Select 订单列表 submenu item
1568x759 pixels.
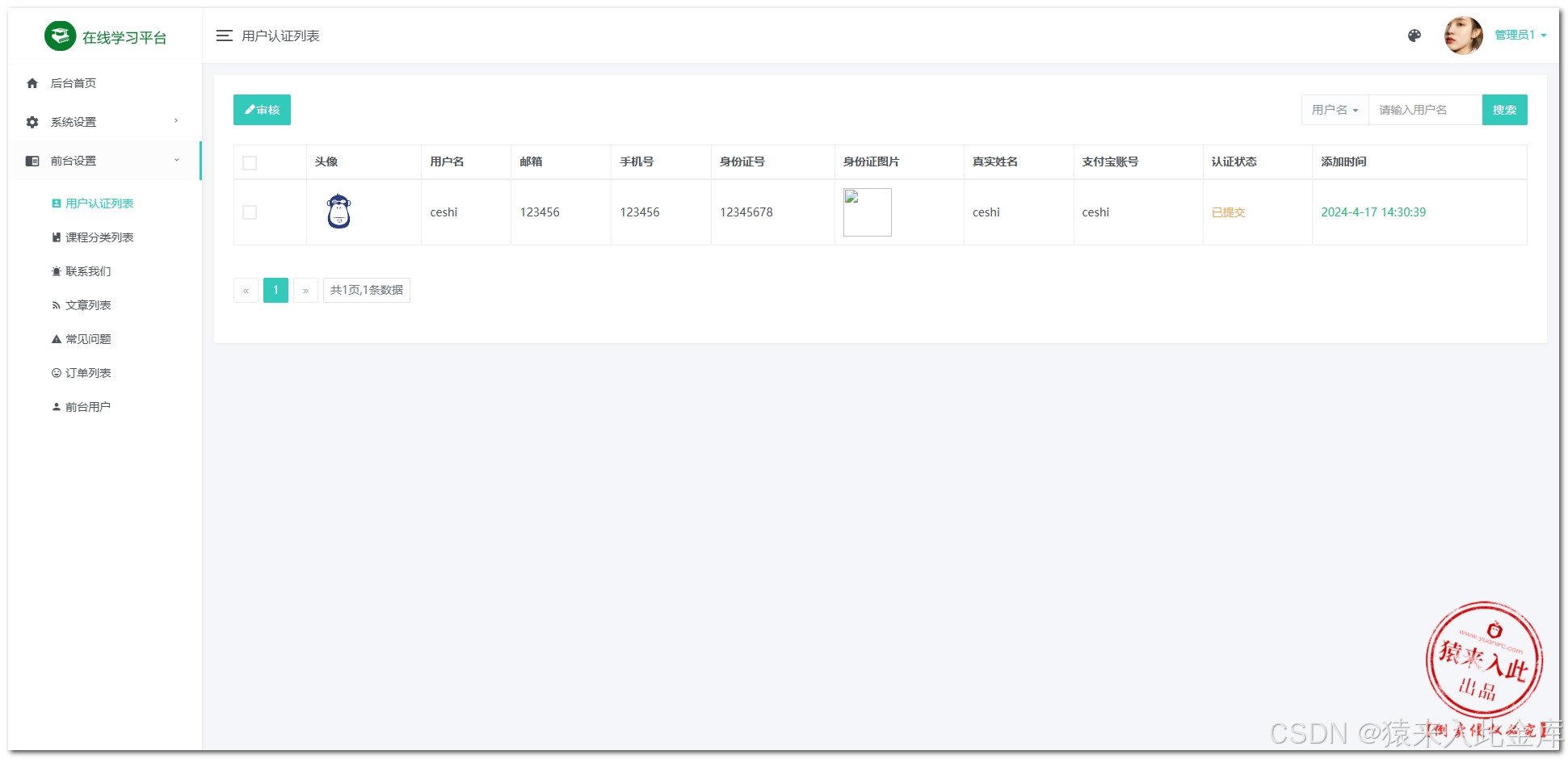point(88,373)
